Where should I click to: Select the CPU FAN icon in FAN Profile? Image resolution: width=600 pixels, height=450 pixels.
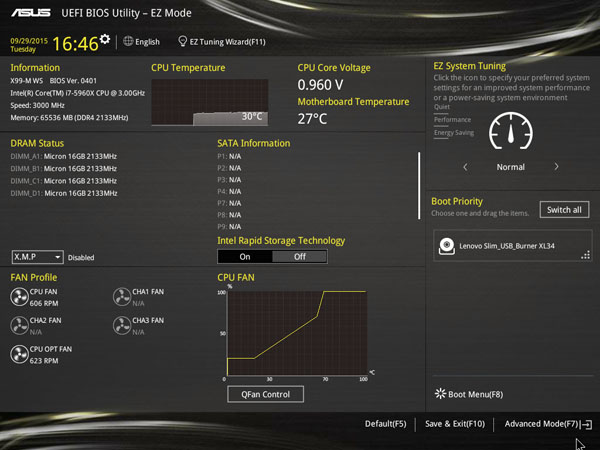tap(19, 297)
